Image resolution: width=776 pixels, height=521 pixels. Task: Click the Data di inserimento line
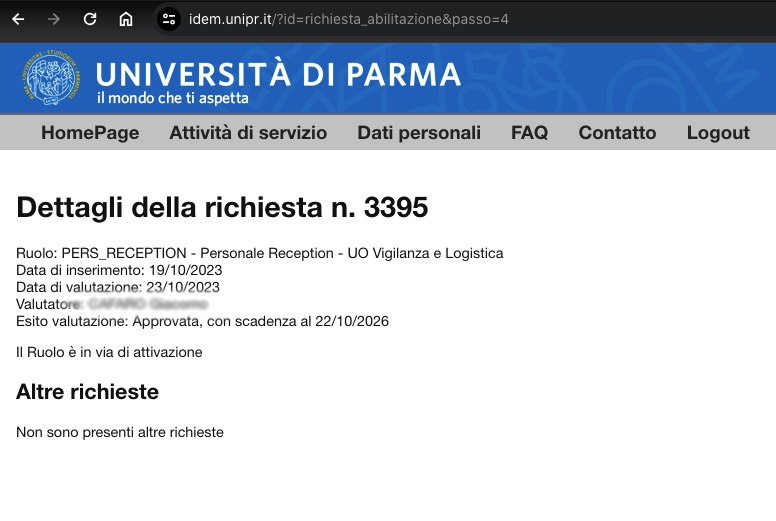(x=119, y=270)
